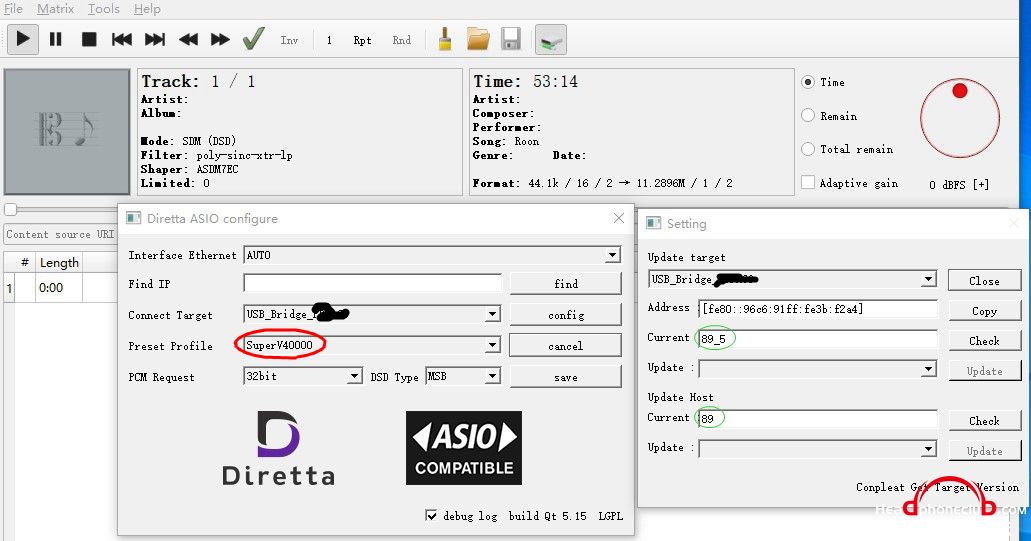1031x541 pixels.
Task: Fast forward the current track
Action: click(220, 39)
